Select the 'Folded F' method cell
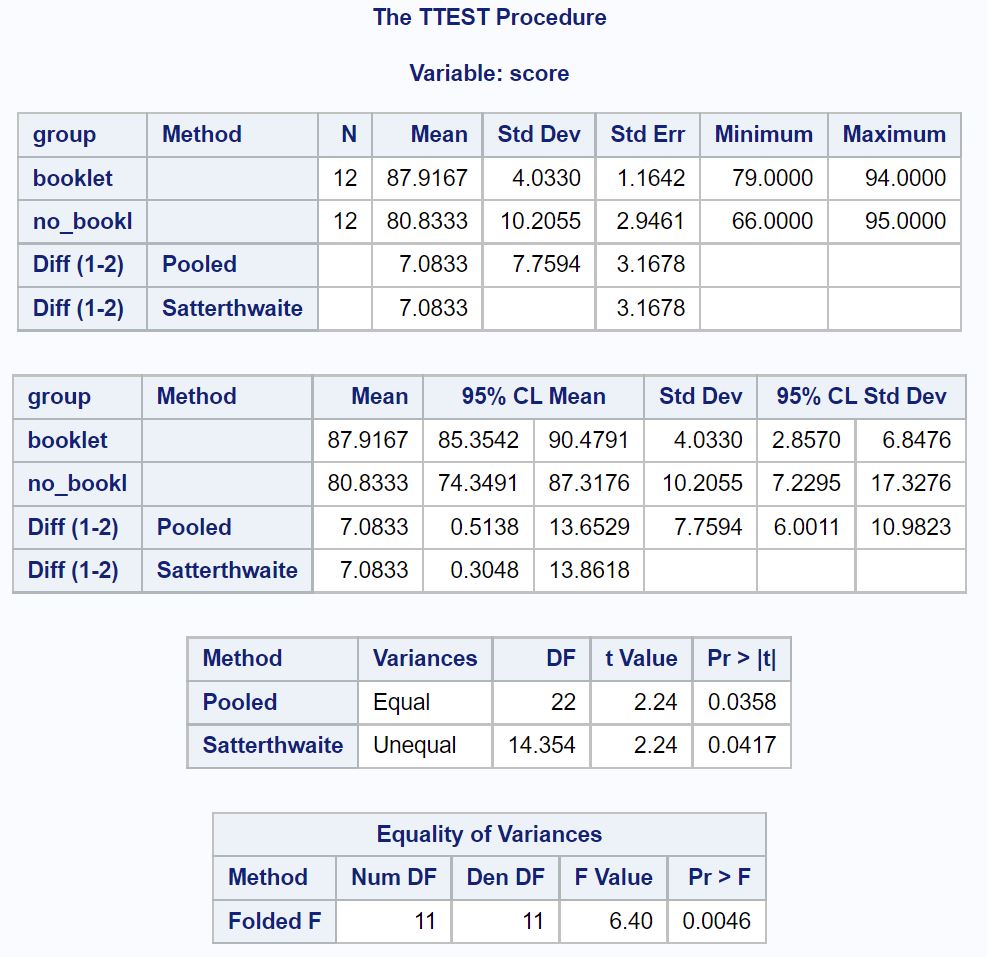Viewport: 987px width, 957px height. tap(275, 921)
